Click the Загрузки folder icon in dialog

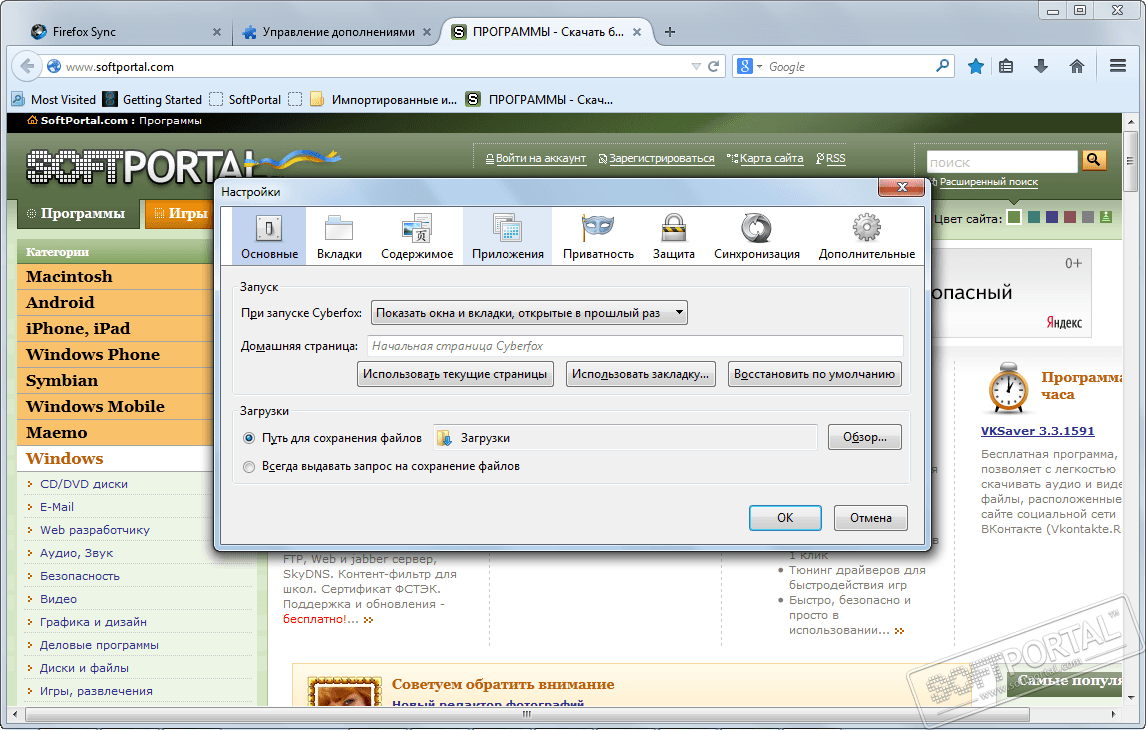click(444, 438)
